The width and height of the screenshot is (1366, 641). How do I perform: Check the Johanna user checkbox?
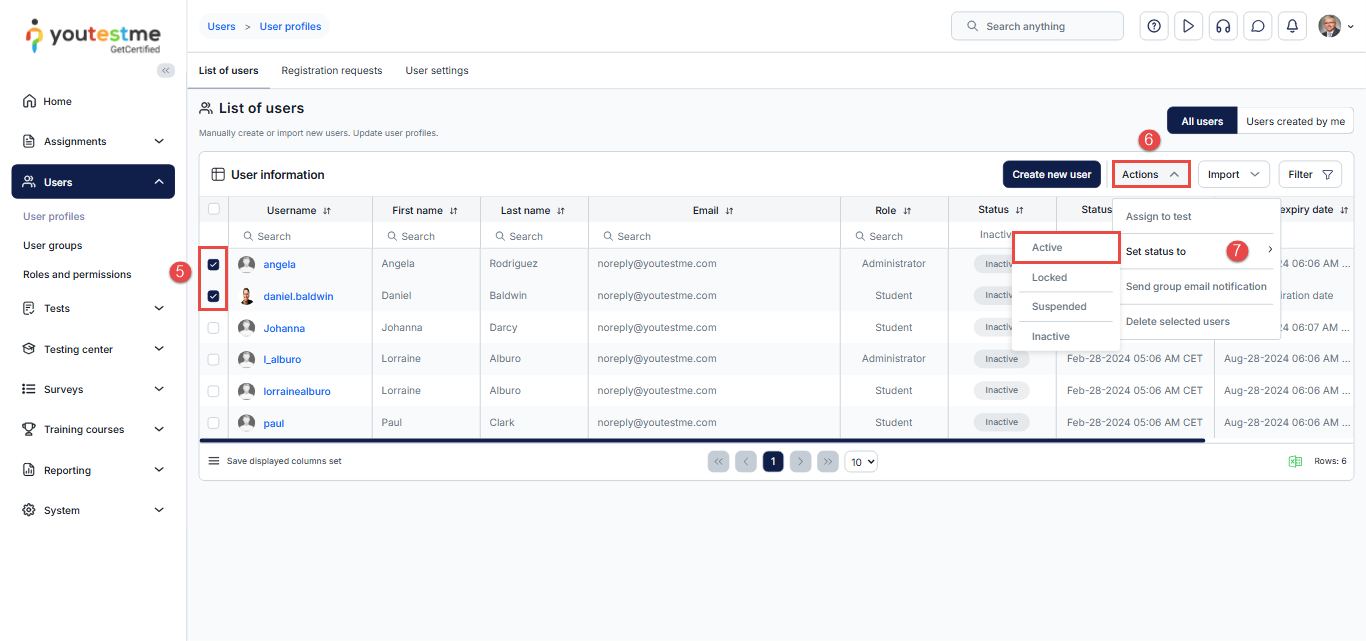tap(213, 328)
